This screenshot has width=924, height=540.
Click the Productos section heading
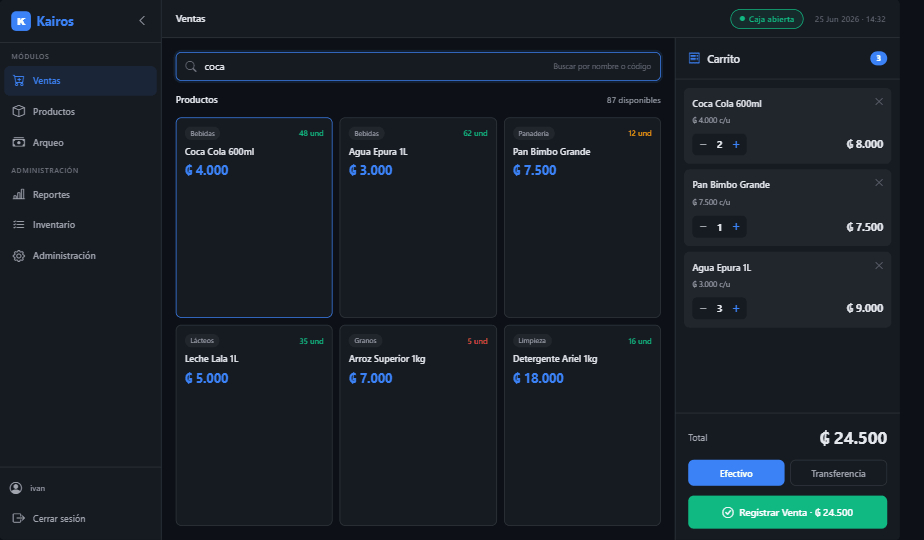[197, 100]
